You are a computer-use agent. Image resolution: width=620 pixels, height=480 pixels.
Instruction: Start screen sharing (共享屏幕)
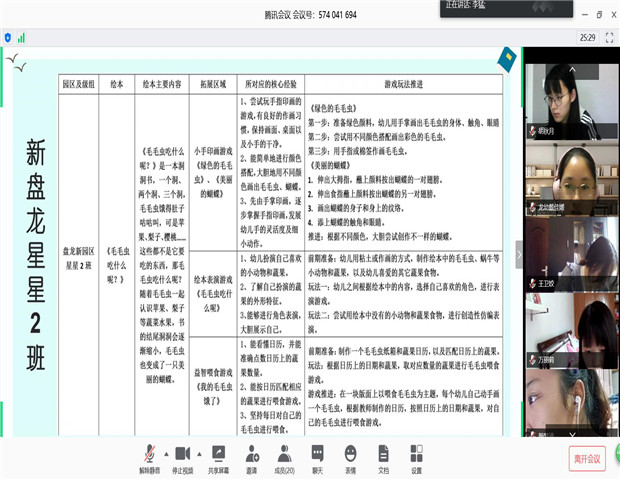click(218, 457)
